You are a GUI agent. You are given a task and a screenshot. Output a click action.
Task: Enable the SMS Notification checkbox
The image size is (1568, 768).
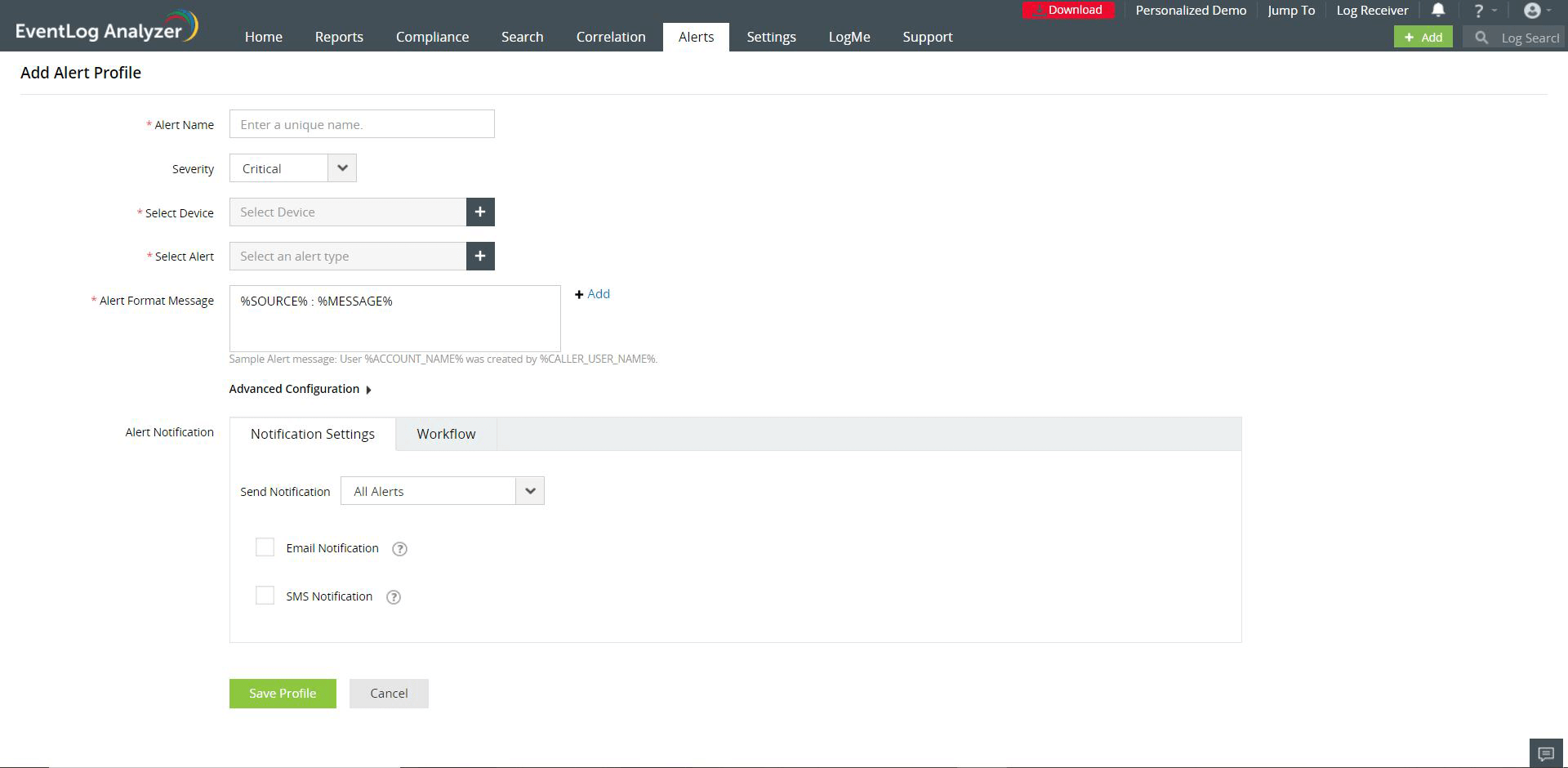tap(265, 596)
